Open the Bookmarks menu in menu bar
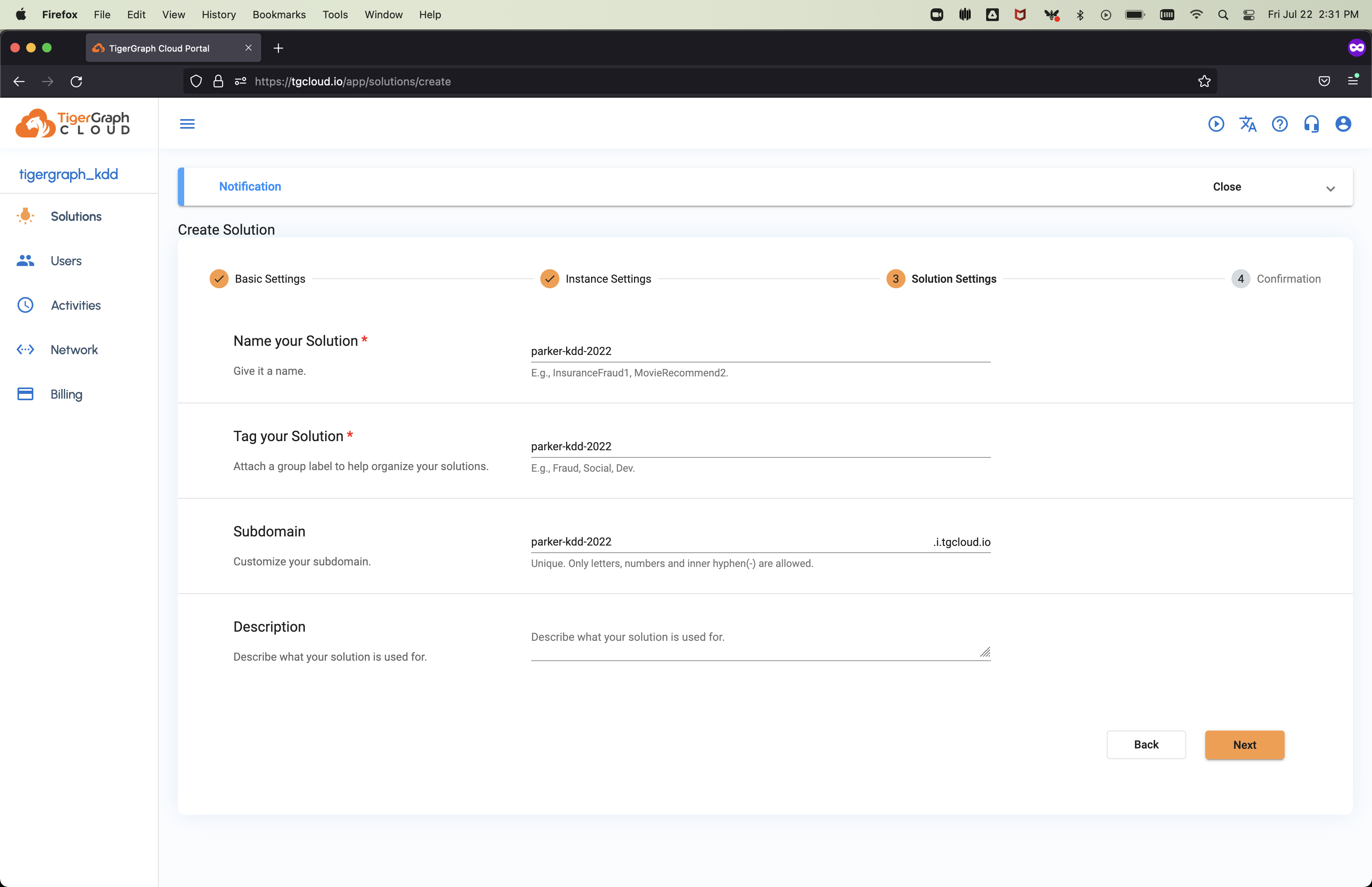This screenshot has width=1372, height=887. (x=279, y=14)
